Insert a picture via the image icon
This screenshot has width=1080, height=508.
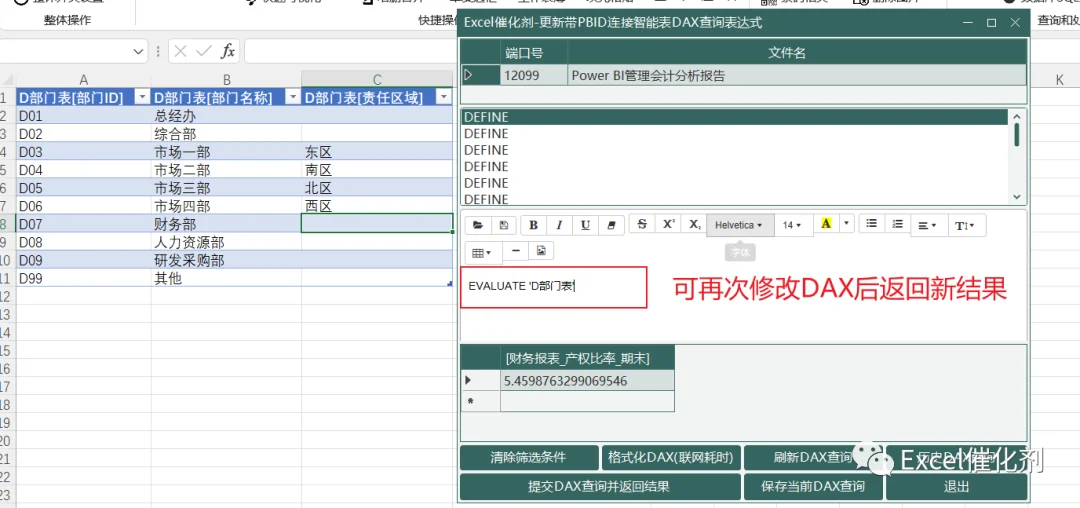(541, 251)
